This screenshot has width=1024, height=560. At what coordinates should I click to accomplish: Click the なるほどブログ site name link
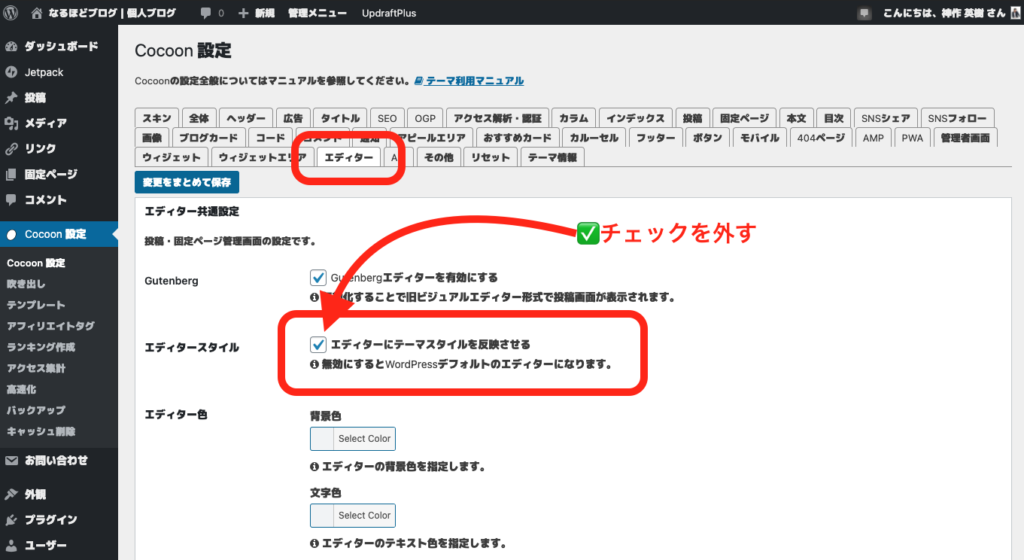pyautogui.click(x=112, y=13)
